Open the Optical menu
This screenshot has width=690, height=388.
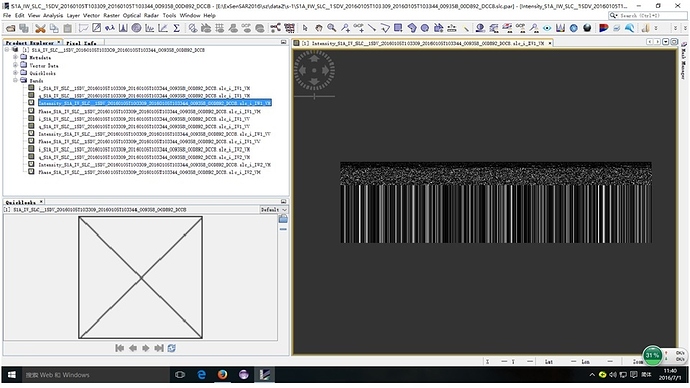[x=132, y=15]
